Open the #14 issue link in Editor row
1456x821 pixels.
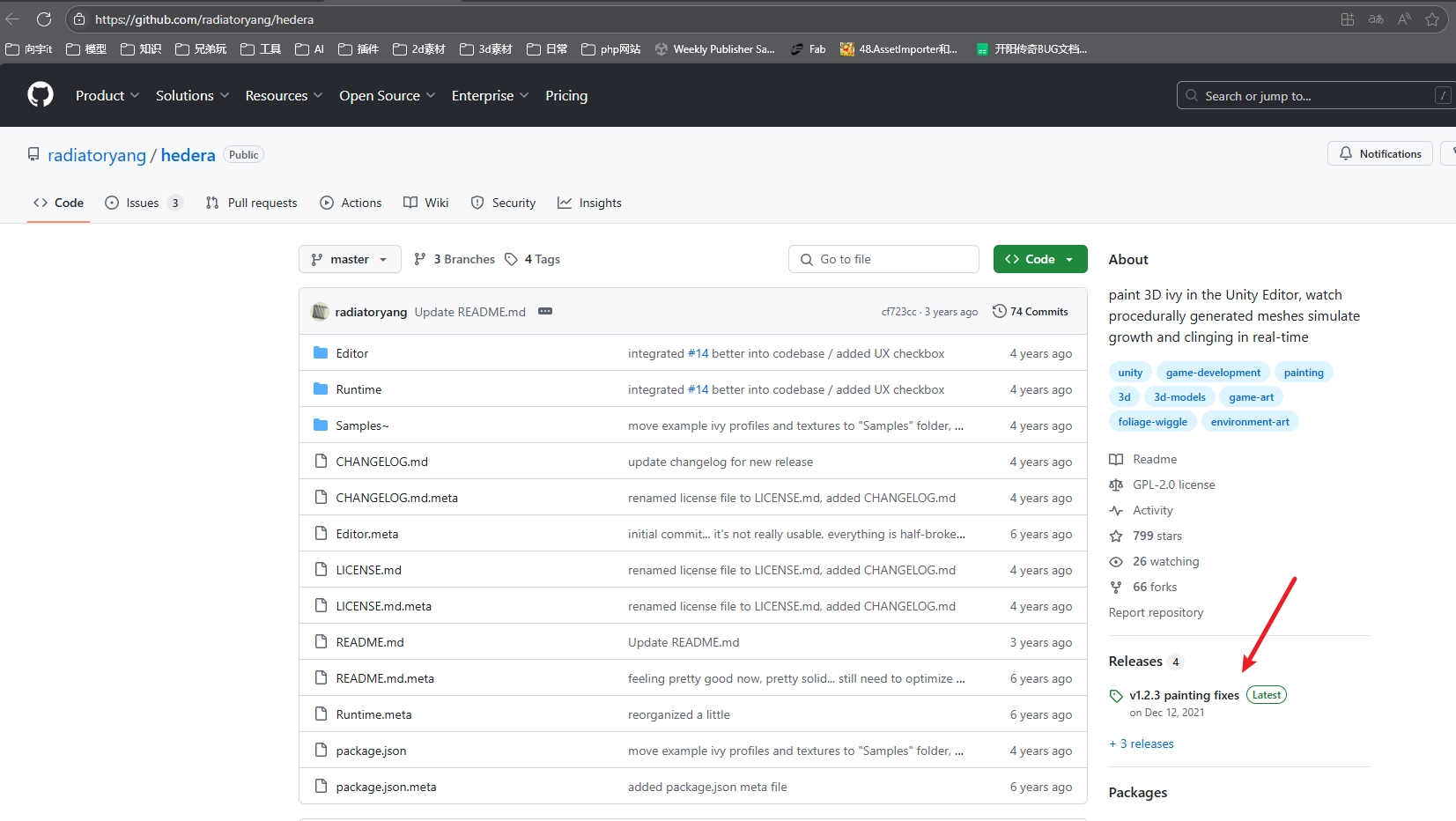[x=698, y=353]
